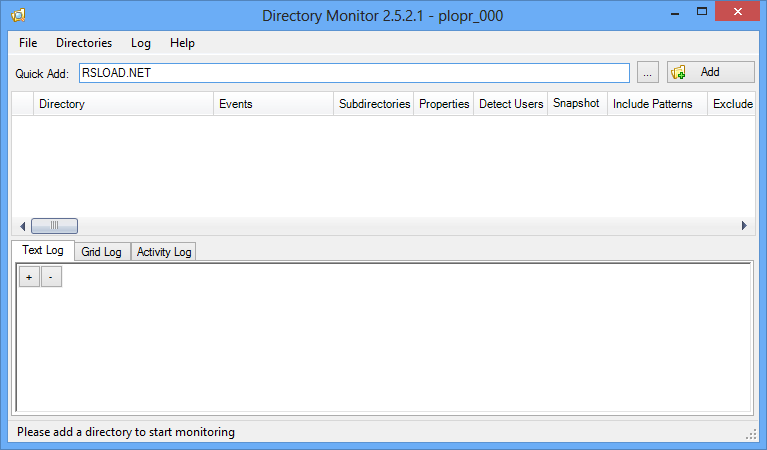Click the Properties column header
This screenshot has height=450, width=767.
(444, 104)
